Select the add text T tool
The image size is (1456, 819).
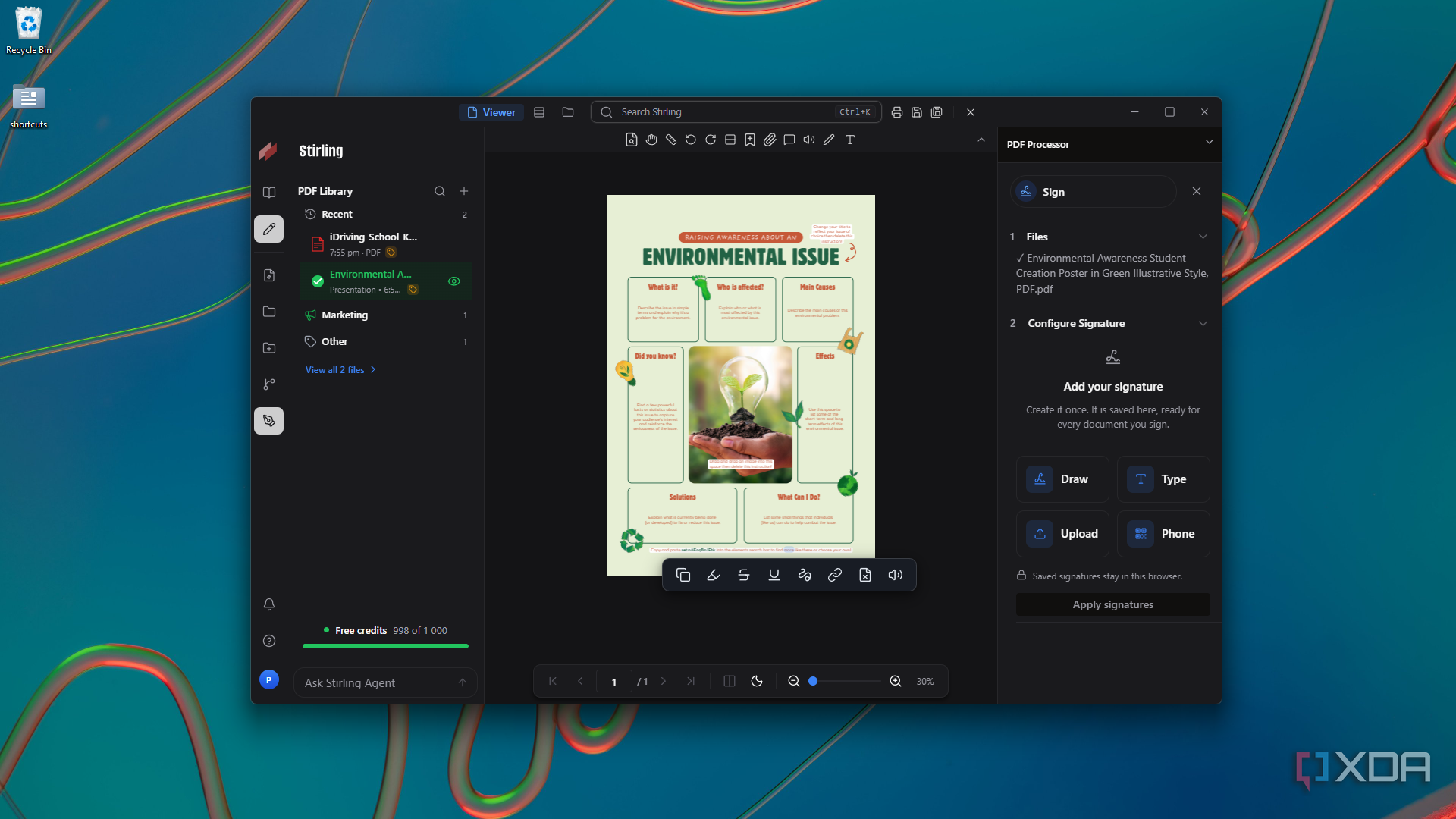(850, 140)
